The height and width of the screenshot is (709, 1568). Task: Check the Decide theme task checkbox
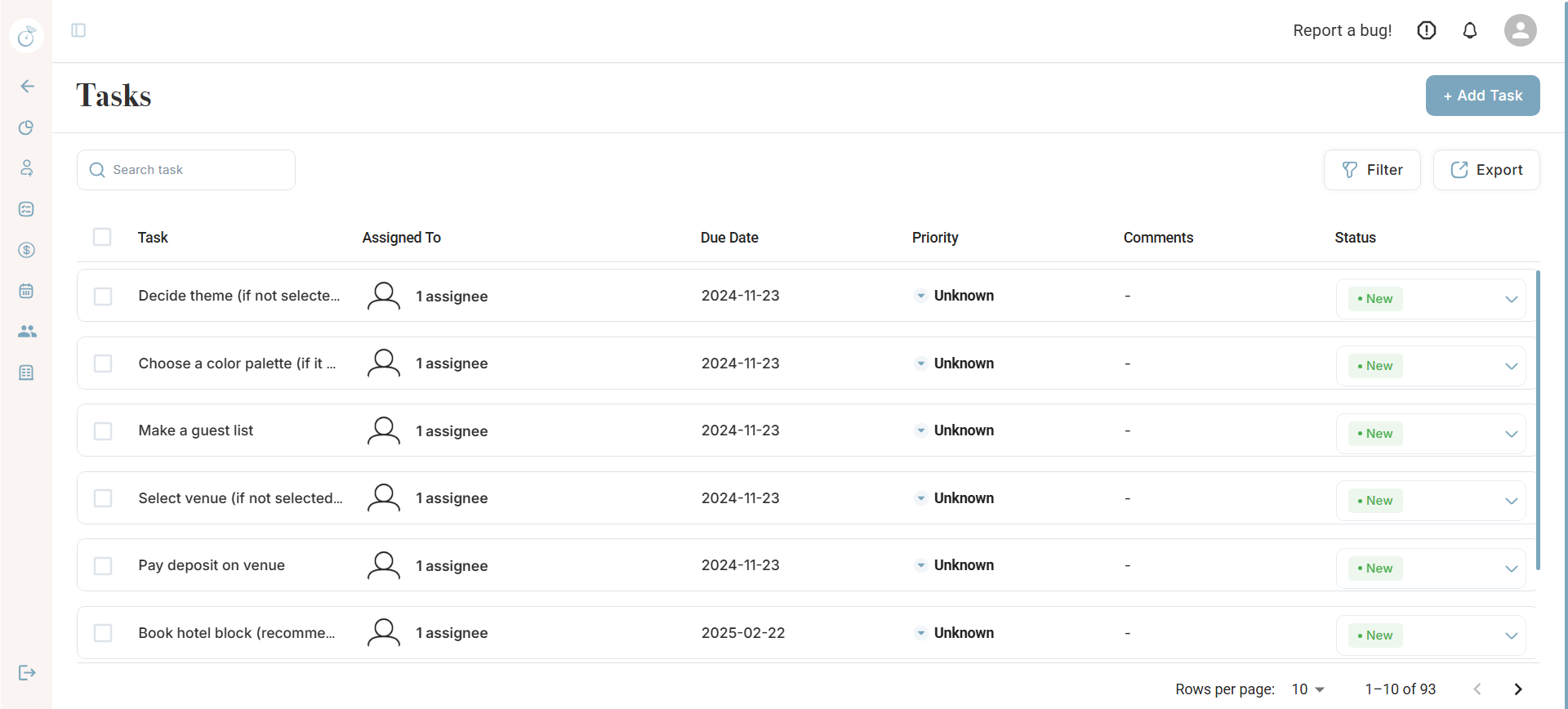[103, 296]
